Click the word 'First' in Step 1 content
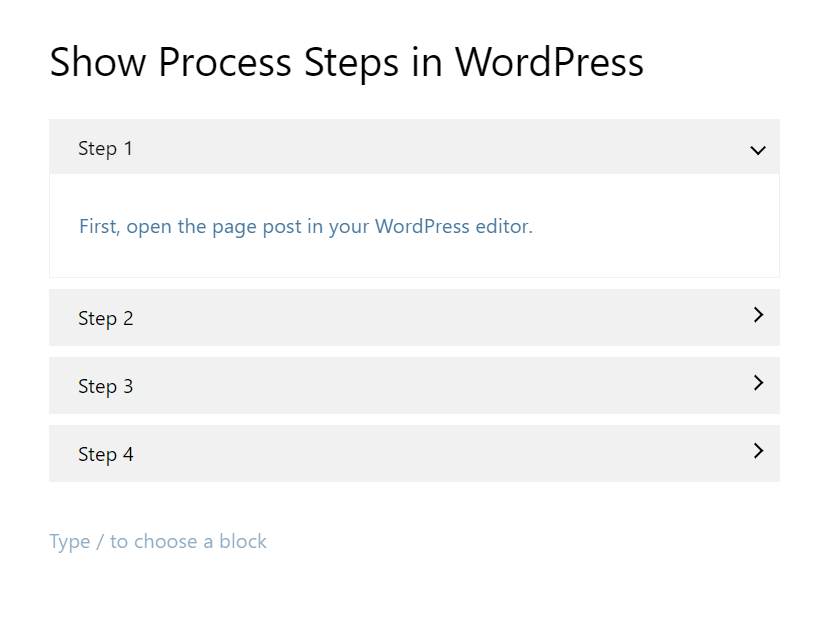825x622 pixels. tap(98, 227)
